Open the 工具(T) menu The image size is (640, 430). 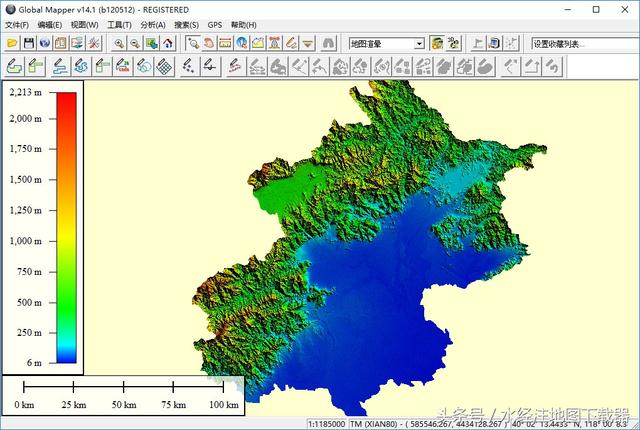[119, 25]
